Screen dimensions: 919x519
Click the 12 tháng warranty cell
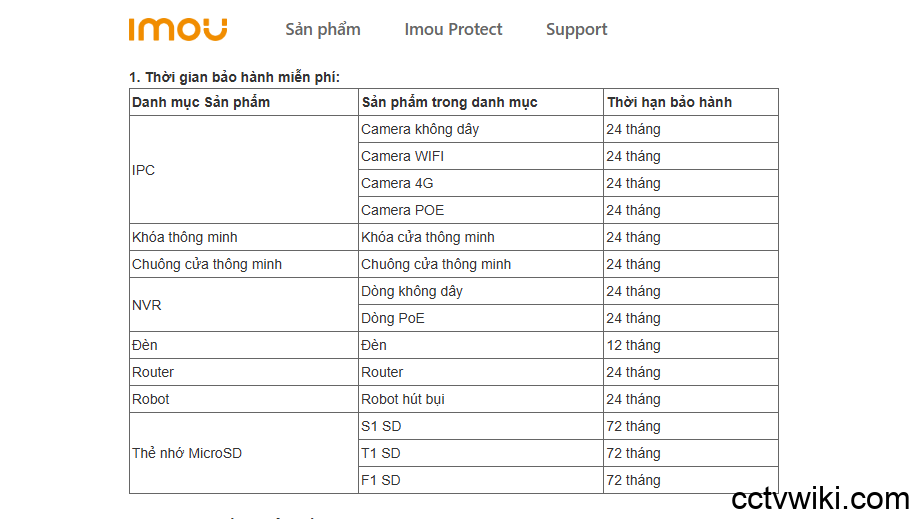click(x=634, y=345)
